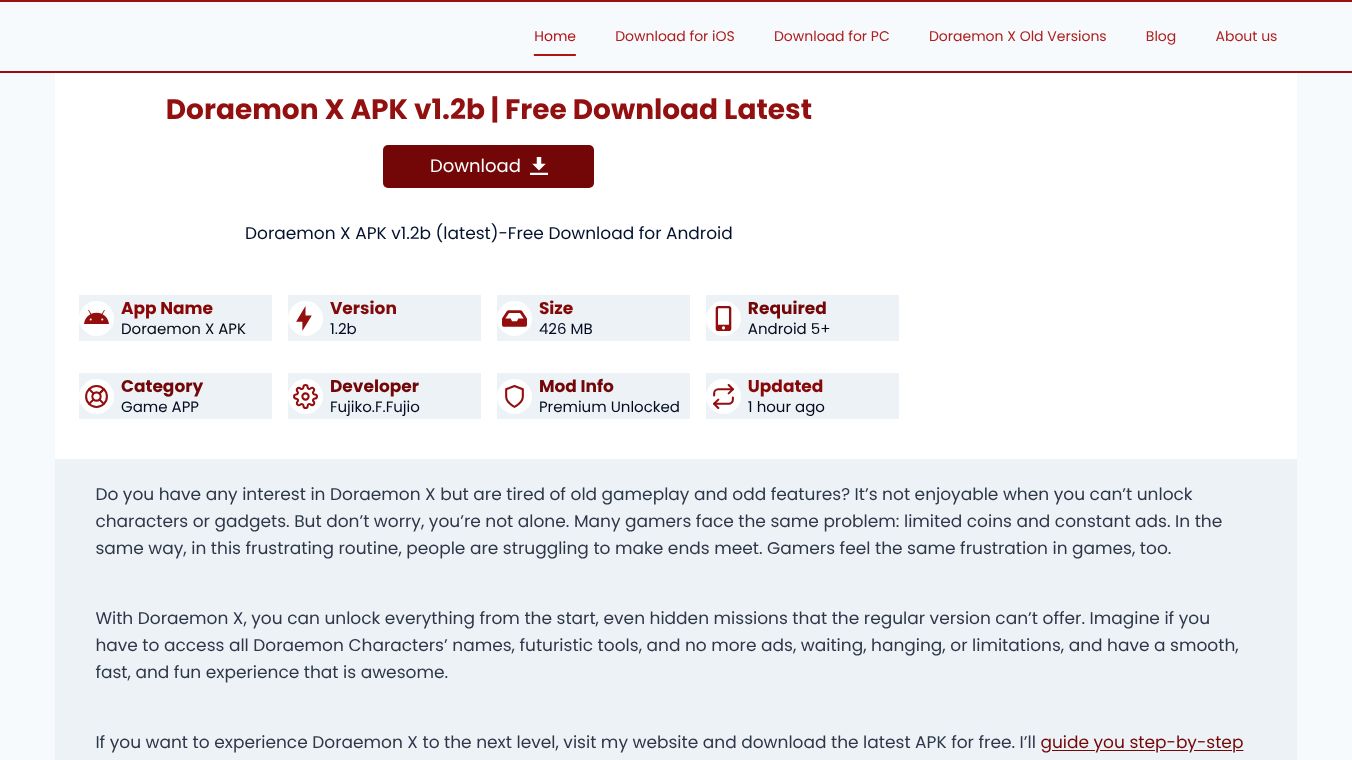Follow the guide you step-by-step link
Image resolution: width=1352 pixels, height=760 pixels.
pos(1142,742)
